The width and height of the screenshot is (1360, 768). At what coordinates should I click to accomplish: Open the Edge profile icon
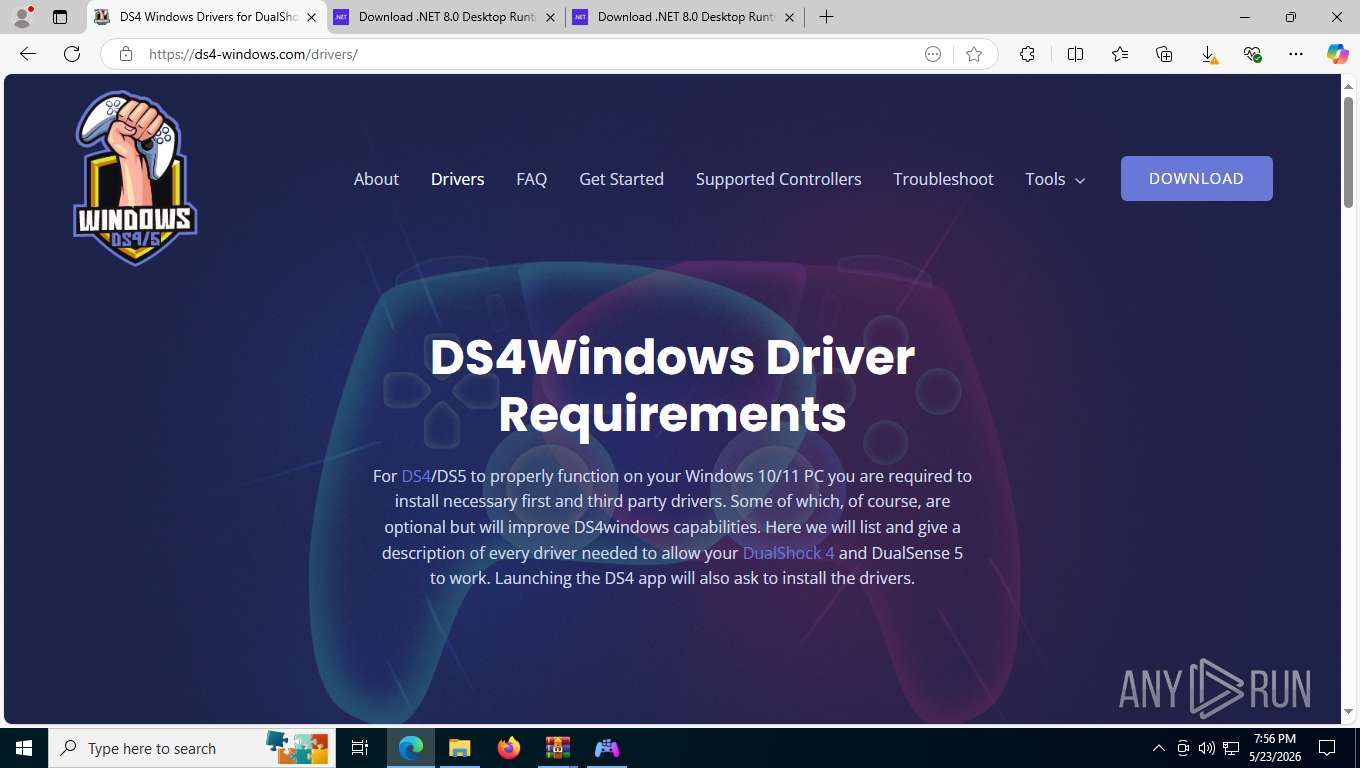pos(22,17)
